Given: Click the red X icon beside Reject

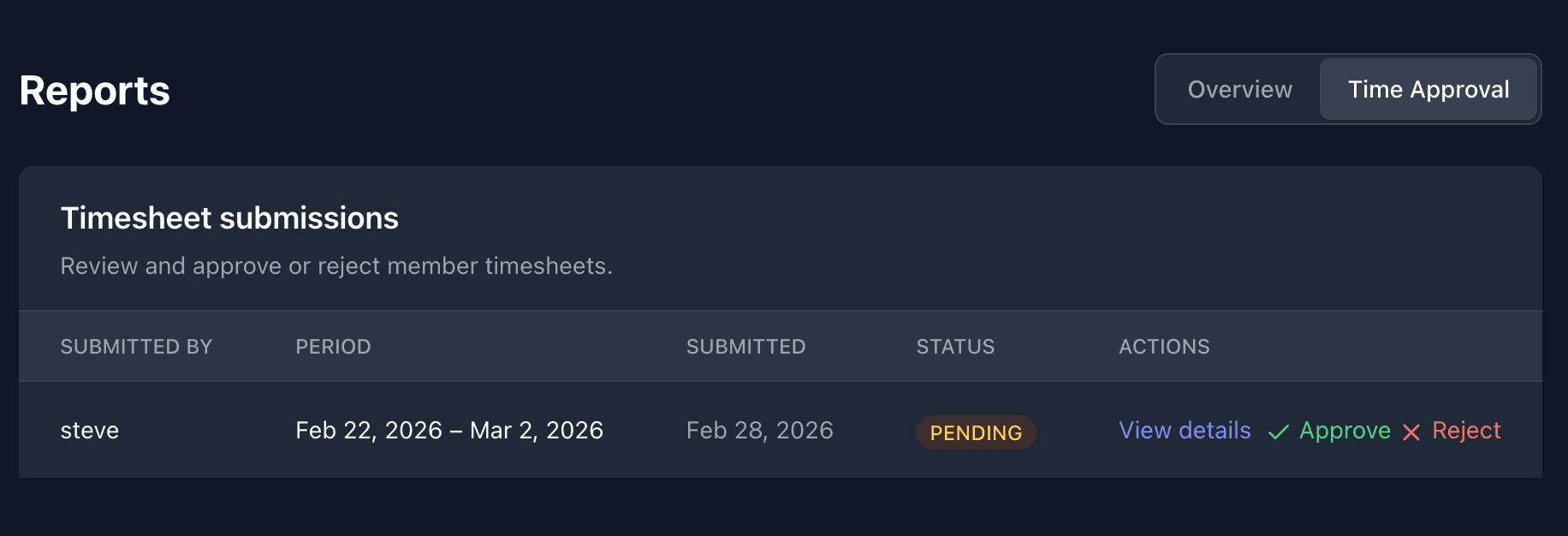Looking at the screenshot, I should tap(1411, 432).
